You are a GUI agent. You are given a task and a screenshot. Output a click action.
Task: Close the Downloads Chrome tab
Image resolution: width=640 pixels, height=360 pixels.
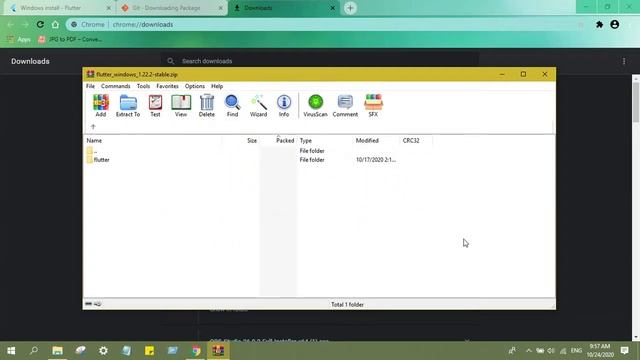coord(333,8)
